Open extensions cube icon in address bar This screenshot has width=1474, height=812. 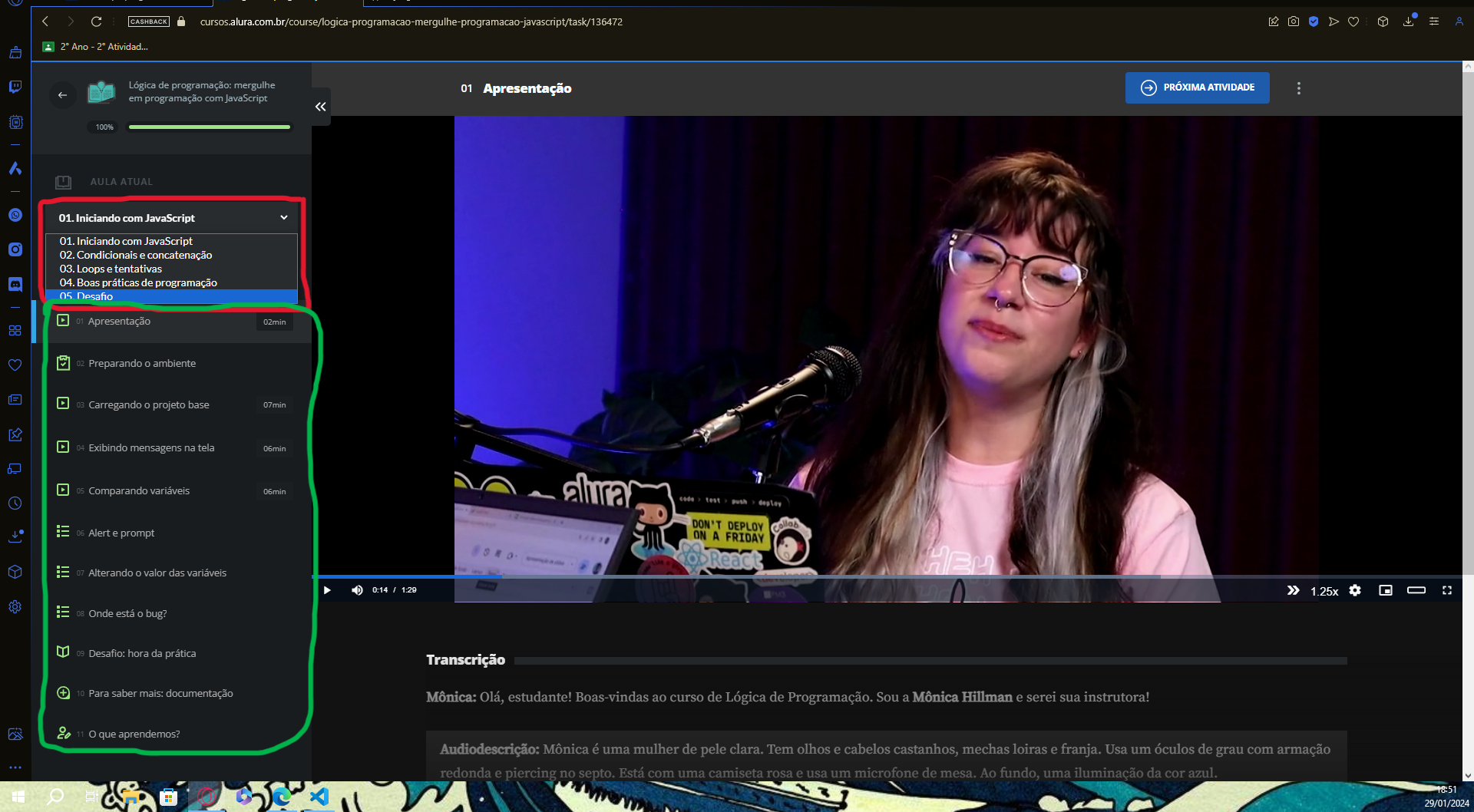pyautogui.click(x=1383, y=21)
